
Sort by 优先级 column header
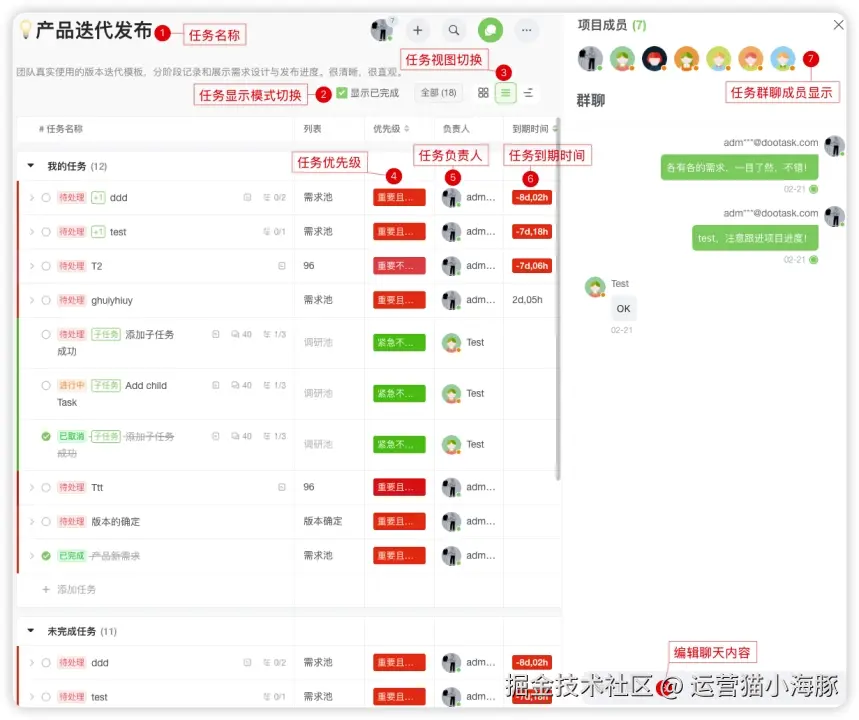coord(391,129)
